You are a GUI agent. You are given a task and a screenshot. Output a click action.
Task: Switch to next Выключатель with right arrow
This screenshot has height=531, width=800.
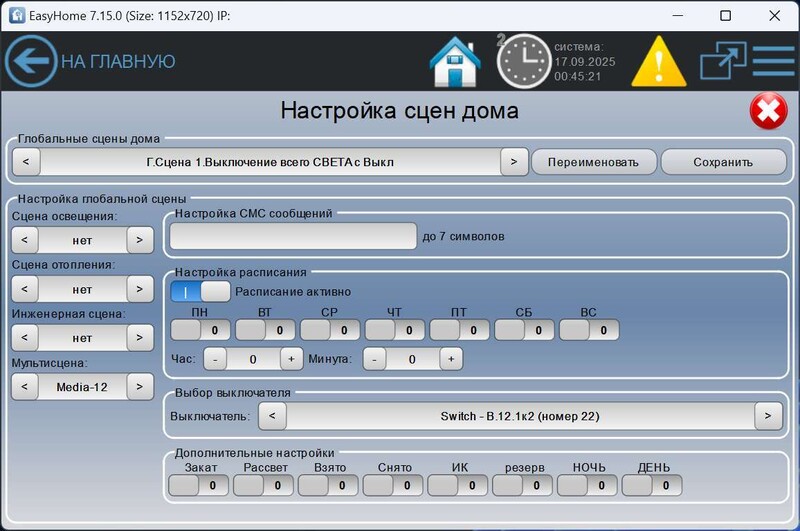pyautogui.click(x=768, y=416)
